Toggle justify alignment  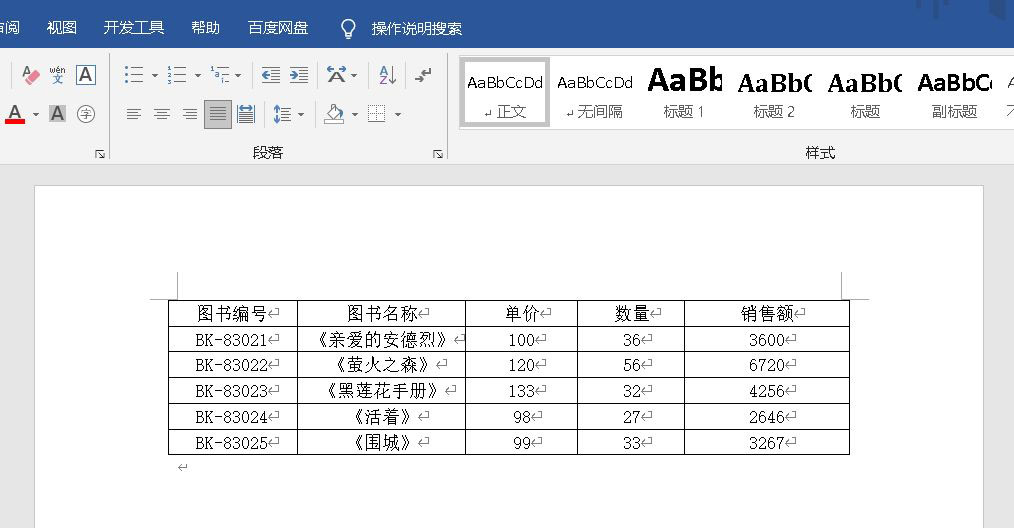click(x=218, y=115)
